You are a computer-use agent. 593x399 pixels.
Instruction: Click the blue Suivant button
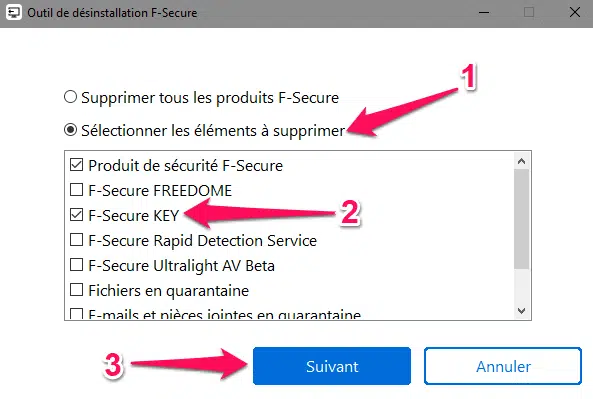click(x=332, y=366)
